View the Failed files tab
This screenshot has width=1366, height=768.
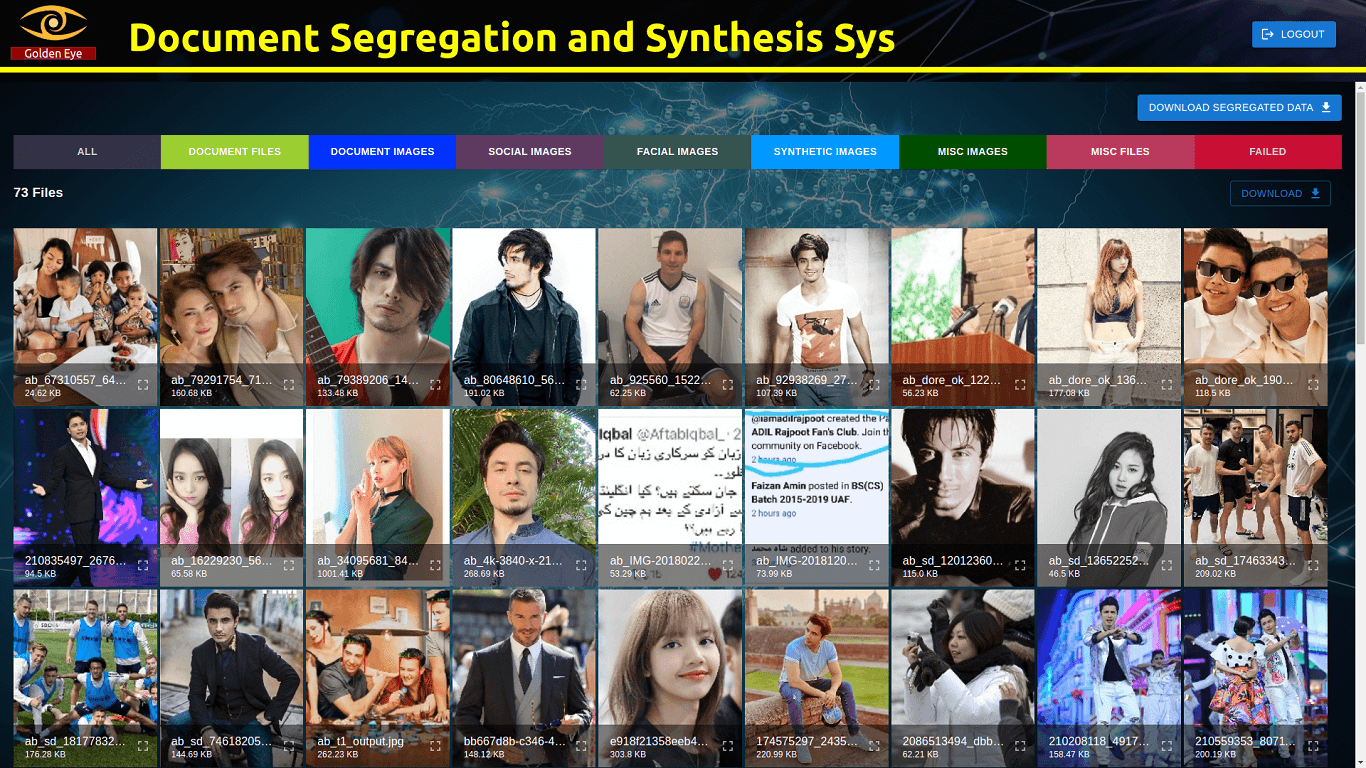coord(1267,152)
